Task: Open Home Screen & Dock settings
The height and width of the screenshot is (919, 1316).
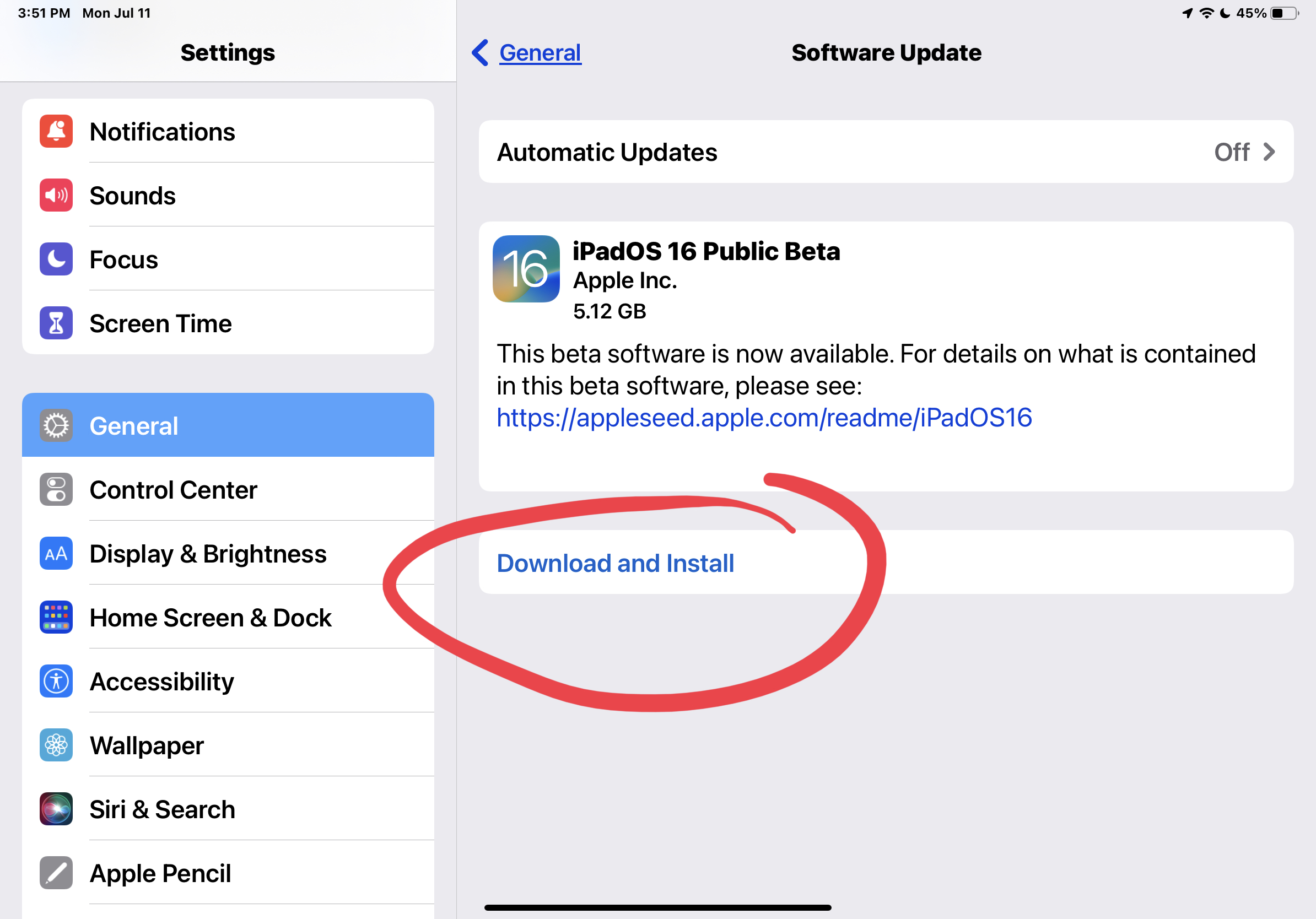Action: coord(228,617)
